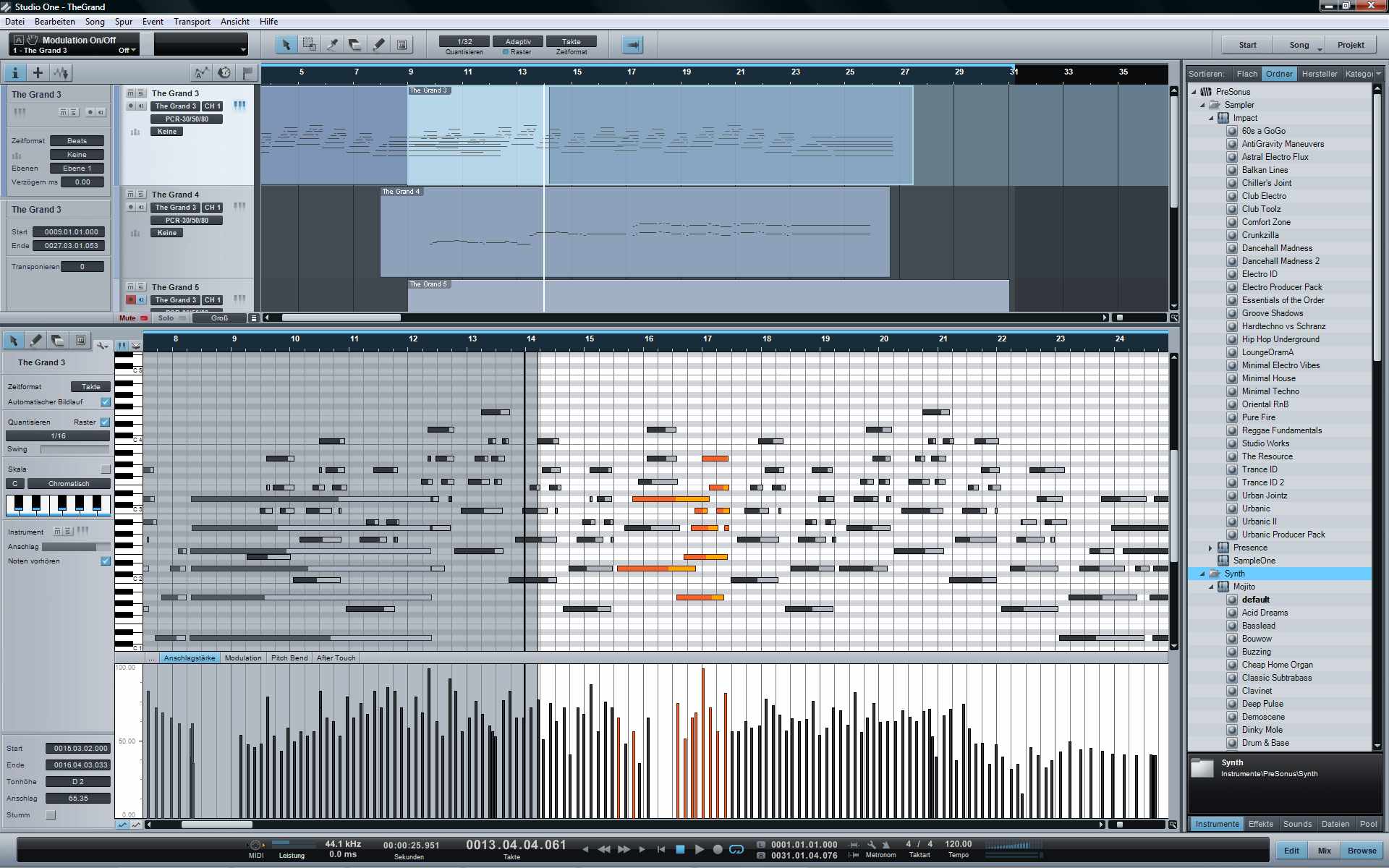Open the Quantisieren 1/32 dropdown in toolbar

coord(464,42)
